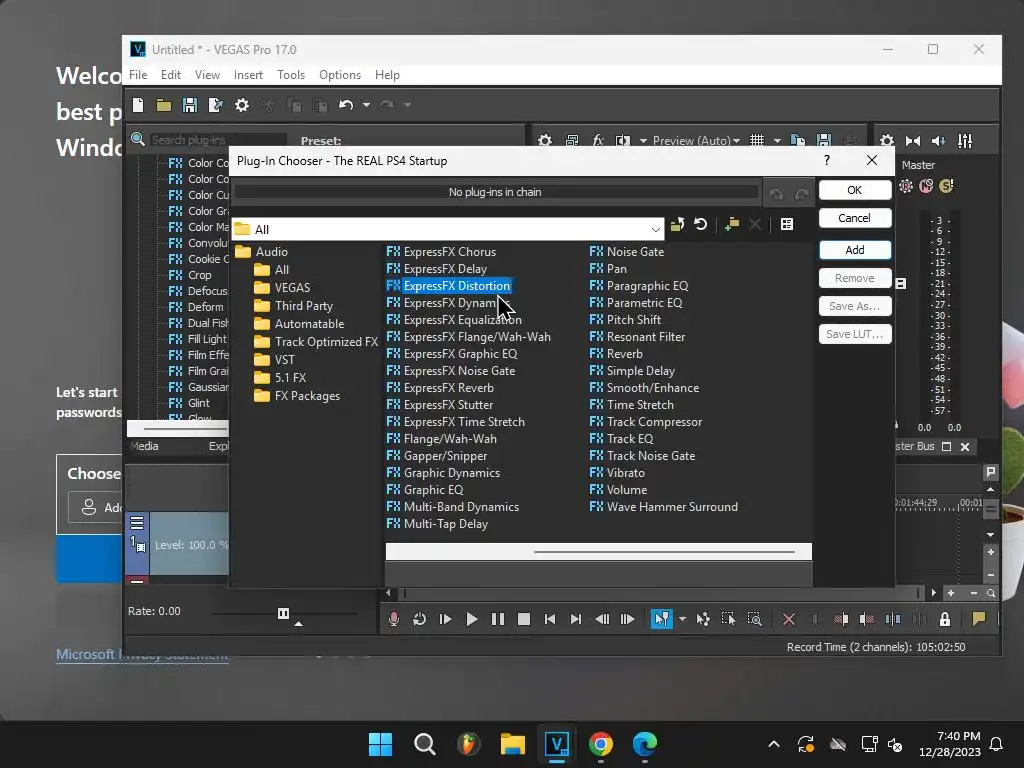1024x768 pixels.
Task: Click Play From Start button
Action: tap(445, 618)
